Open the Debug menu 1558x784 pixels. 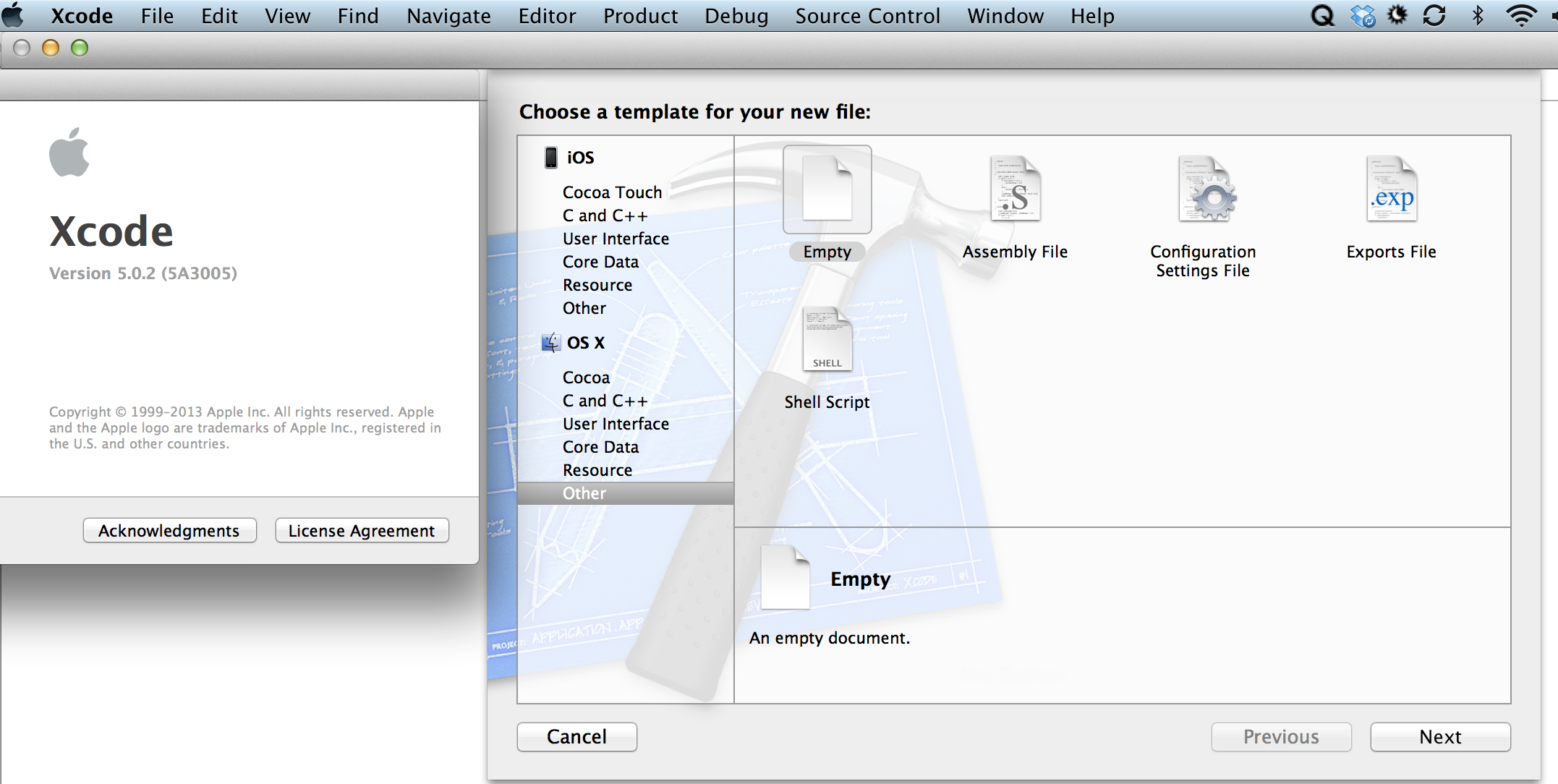736,16
